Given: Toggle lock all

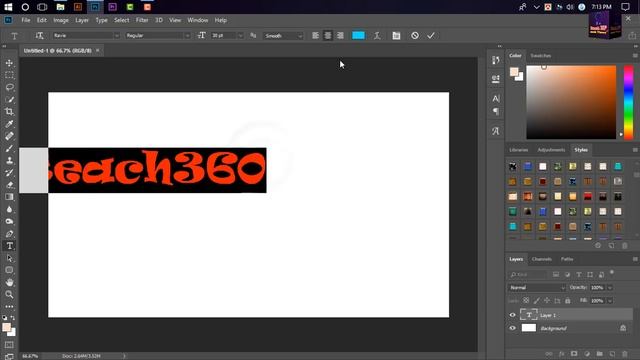Looking at the screenshot, I should pyautogui.click(x=568, y=300).
